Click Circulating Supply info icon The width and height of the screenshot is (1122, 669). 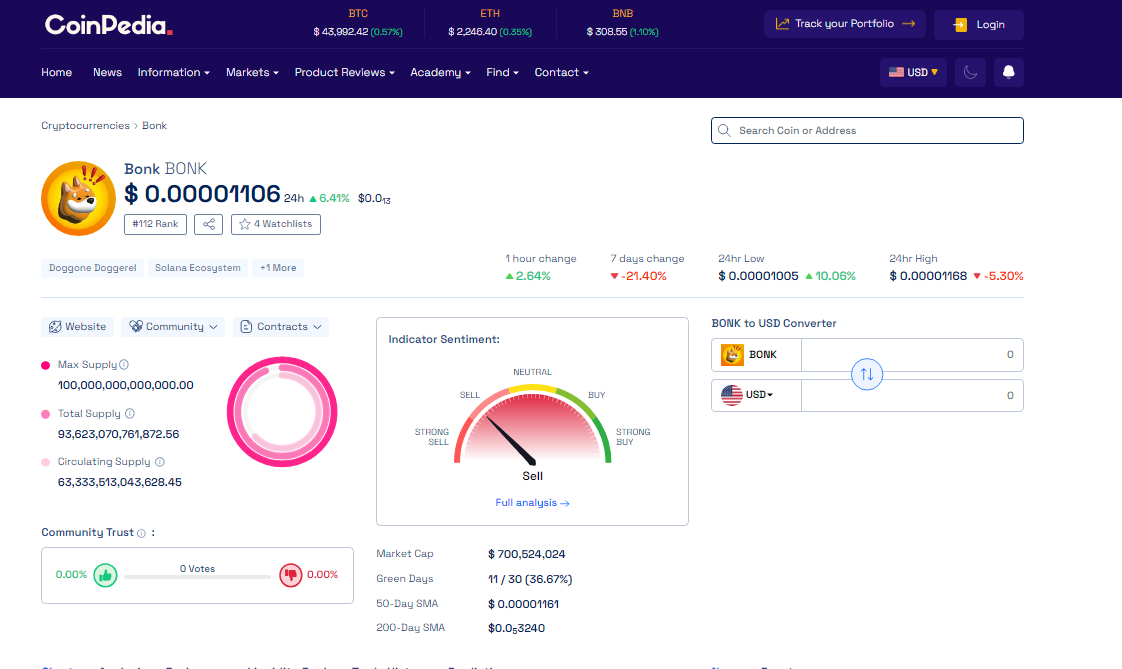160,462
